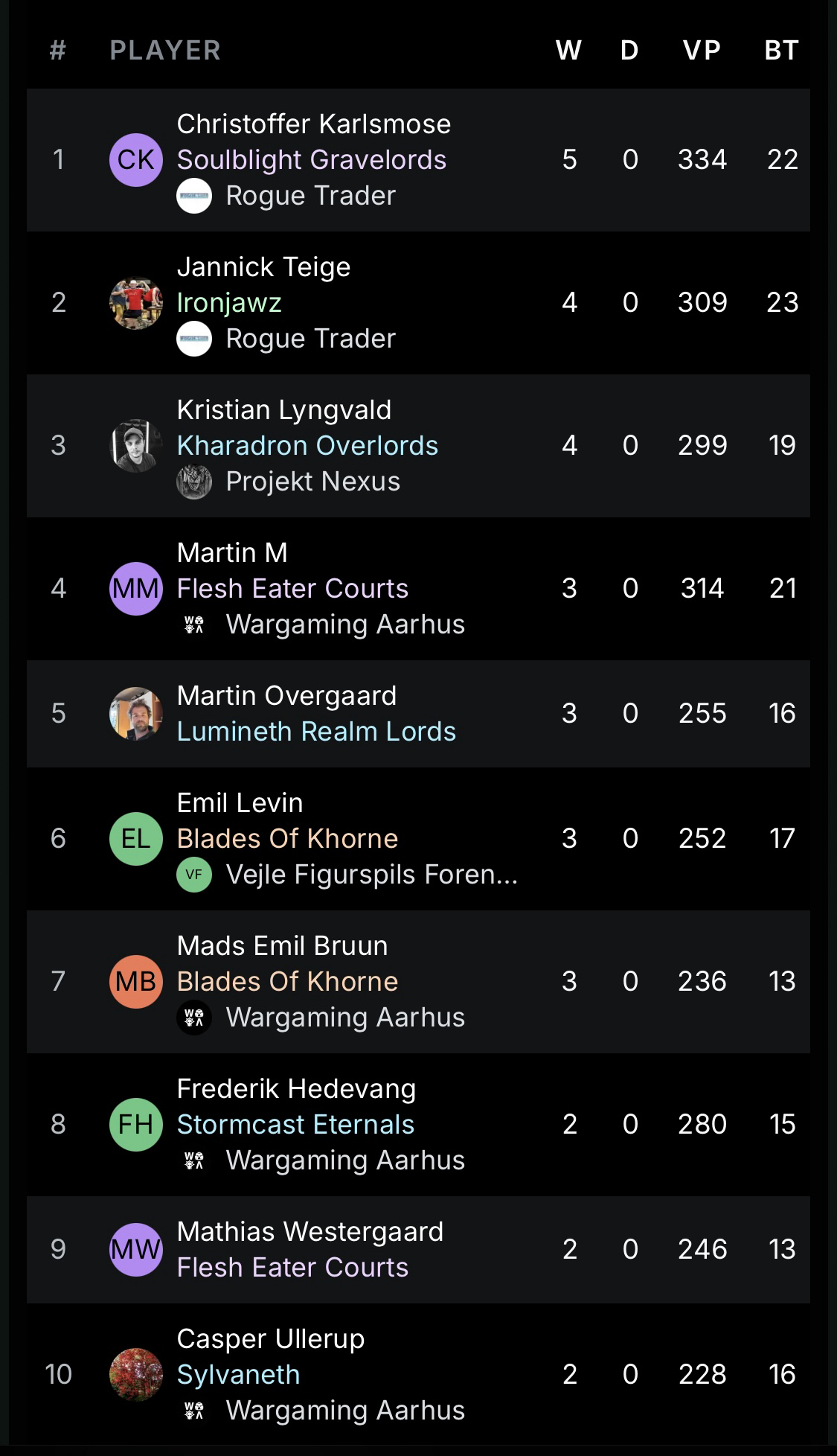The height and width of the screenshot is (1456, 837).
Task: Click the Lumineth Realm Lords link
Action: coord(316,731)
